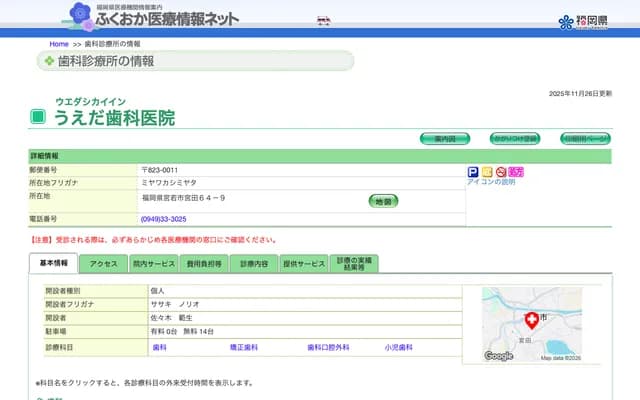Click the pink 処方 prescription icon
Viewport: 640px width, 400px height.
pos(516,172)
